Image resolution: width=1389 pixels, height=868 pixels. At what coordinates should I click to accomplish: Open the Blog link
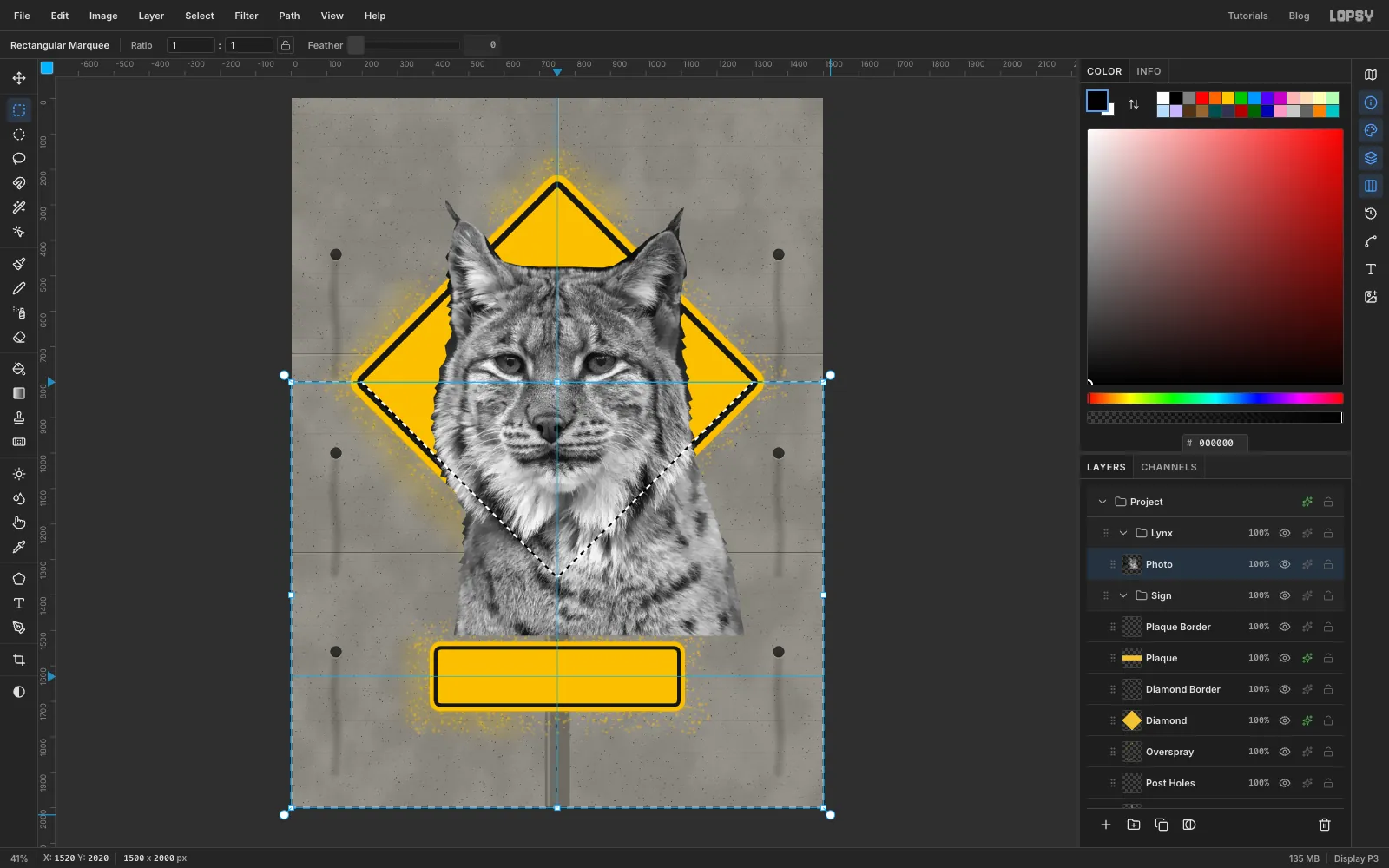coord(1299,16)
